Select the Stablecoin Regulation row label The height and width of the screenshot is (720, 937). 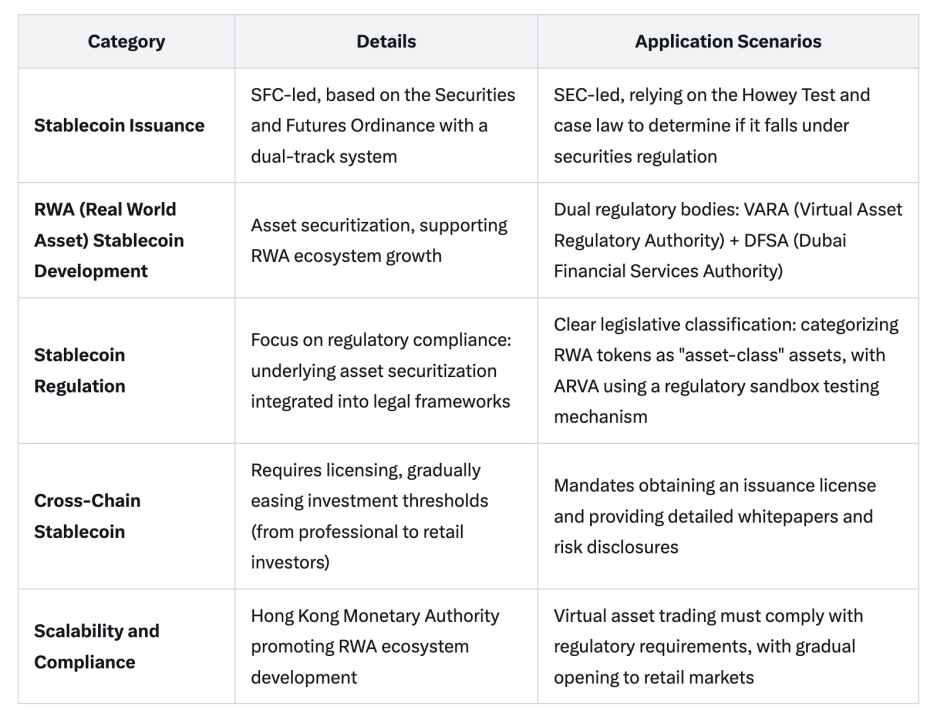[80, 370]
